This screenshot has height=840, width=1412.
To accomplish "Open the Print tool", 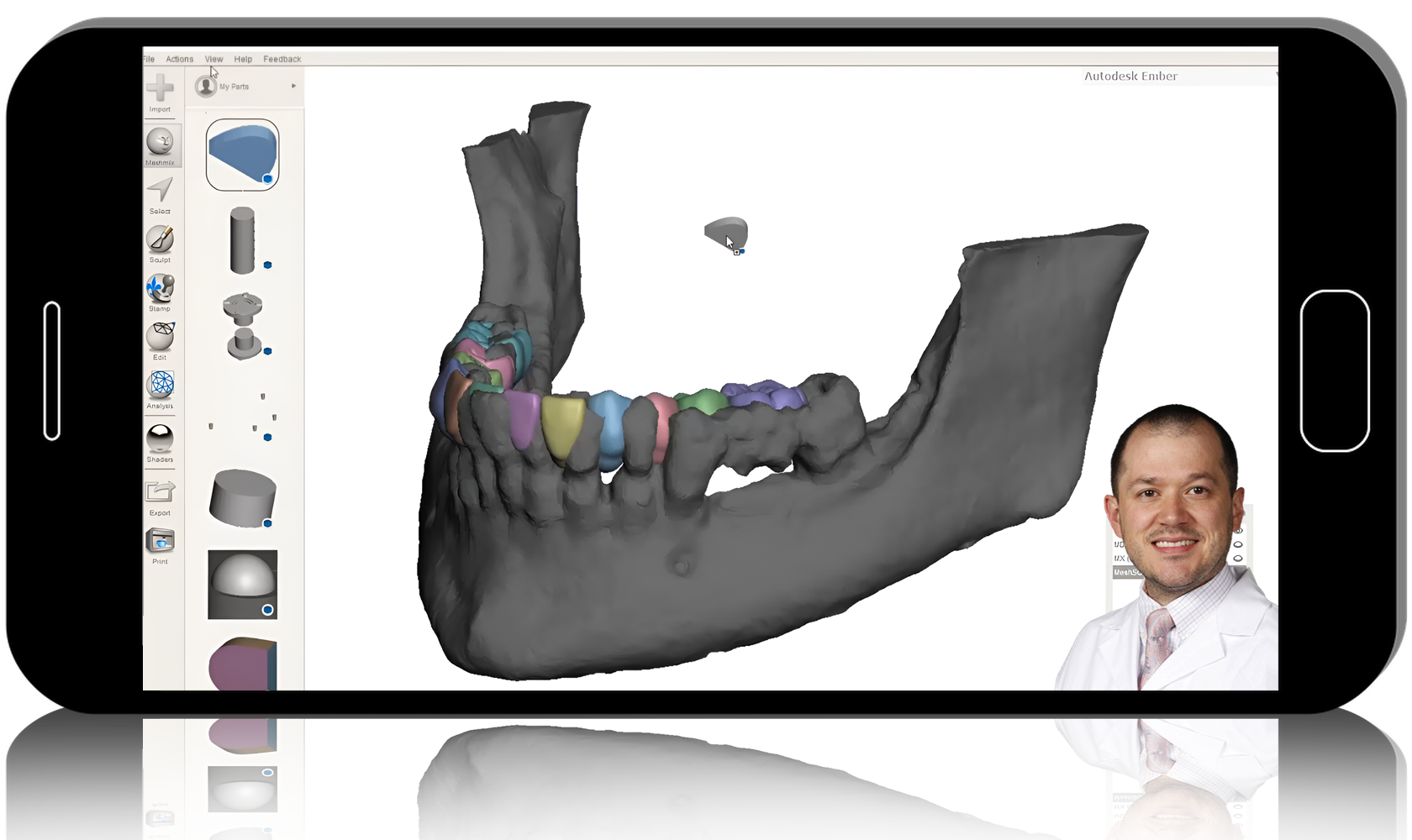I will coord(161,542).
